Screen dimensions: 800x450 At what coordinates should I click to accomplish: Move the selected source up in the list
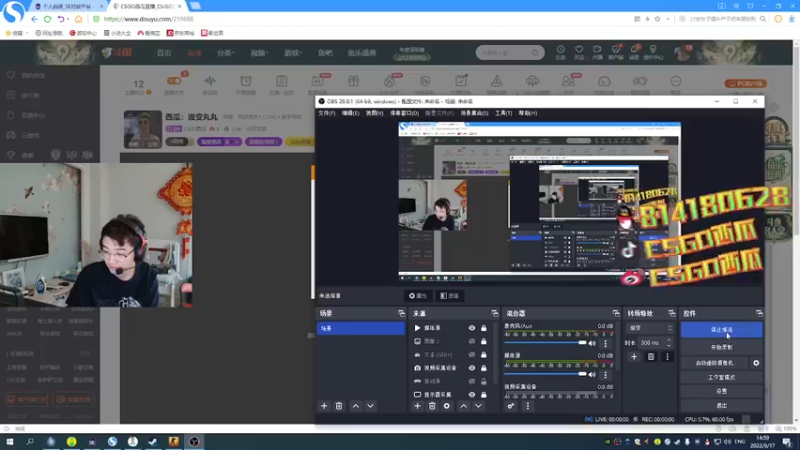click(463, 406)
